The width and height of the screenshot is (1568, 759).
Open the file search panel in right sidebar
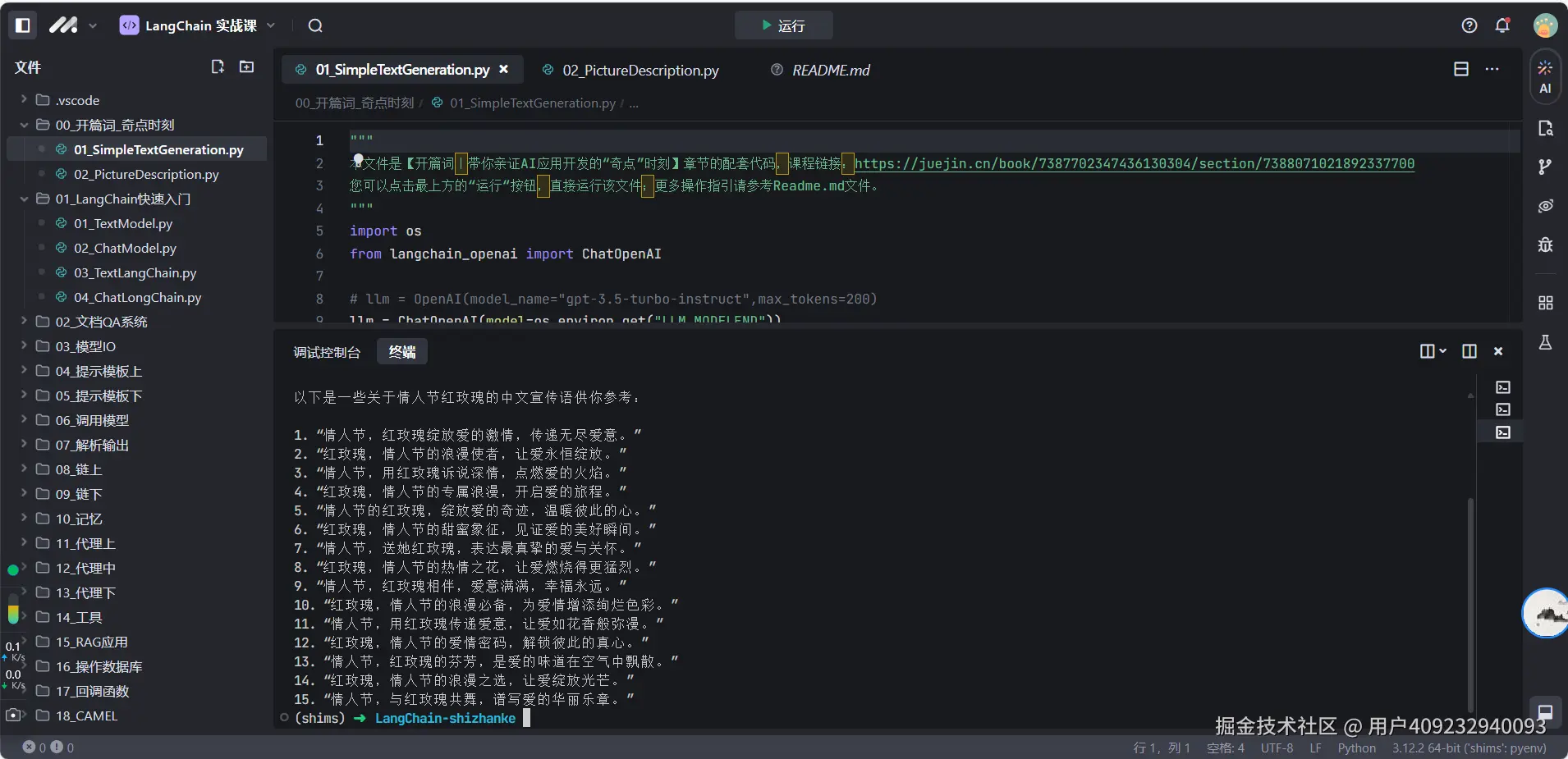(1546, 129)
